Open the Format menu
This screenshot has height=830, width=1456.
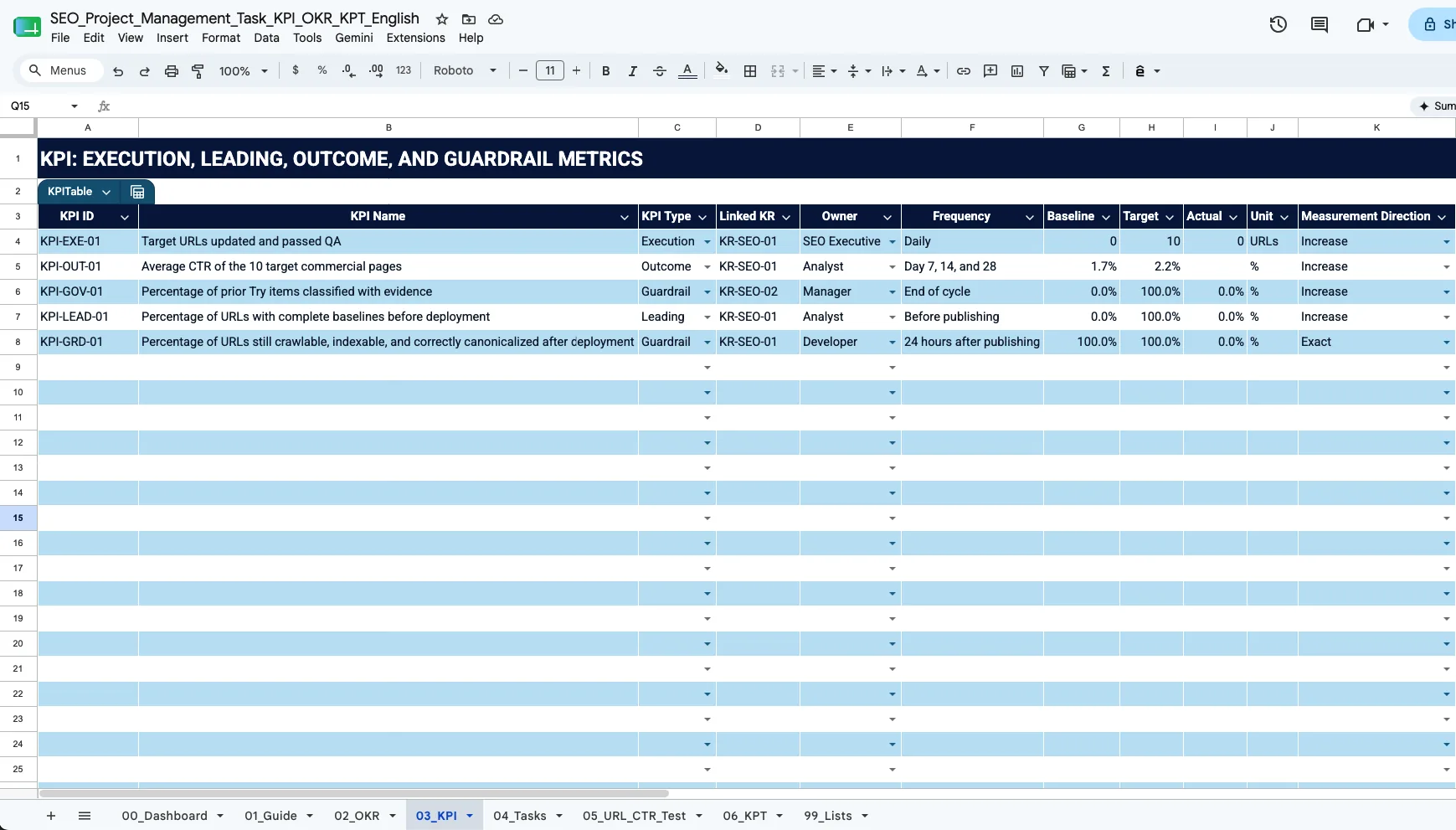coord(221,38)
